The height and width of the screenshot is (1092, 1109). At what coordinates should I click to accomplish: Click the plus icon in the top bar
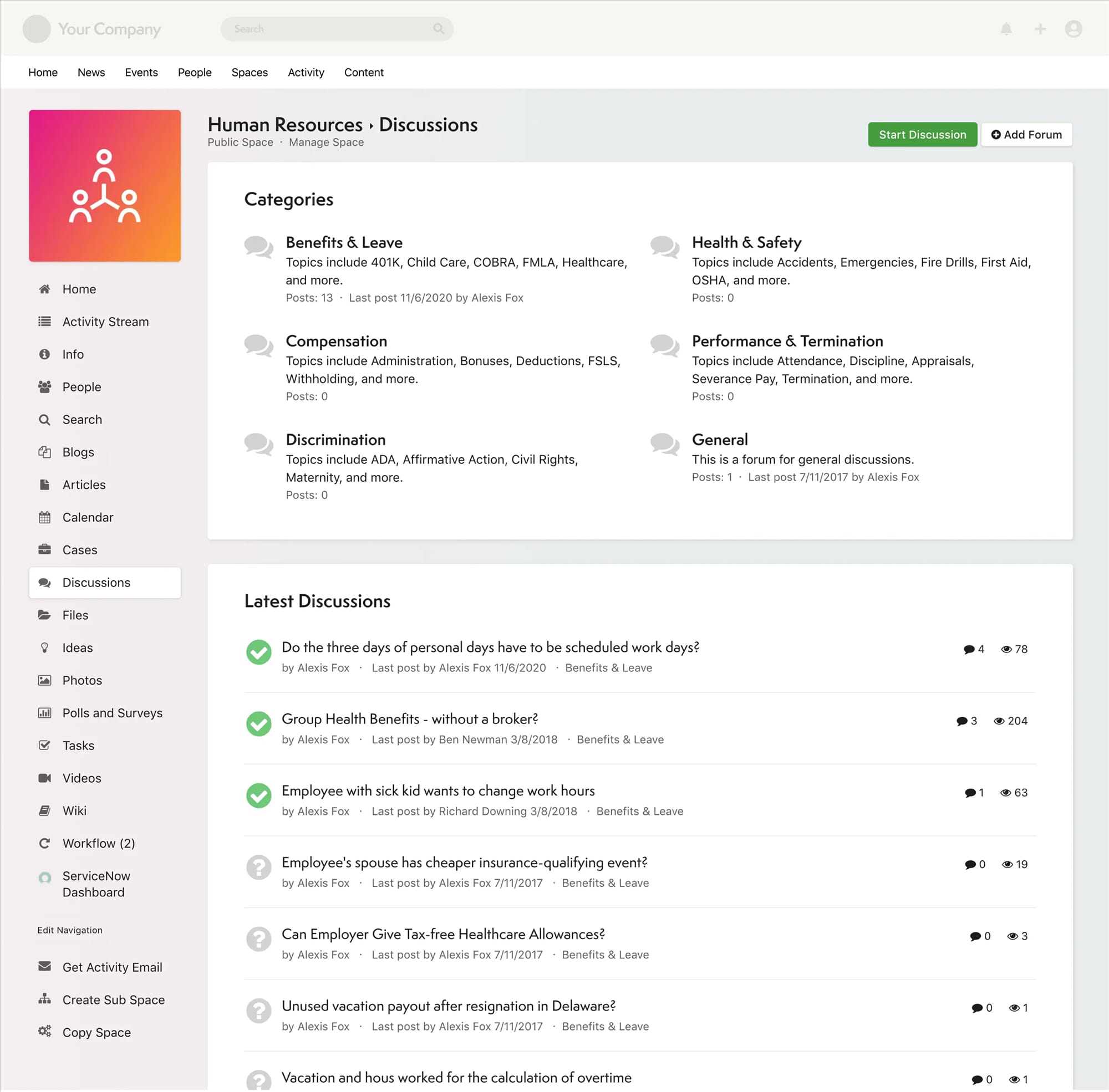(1040, 29)
